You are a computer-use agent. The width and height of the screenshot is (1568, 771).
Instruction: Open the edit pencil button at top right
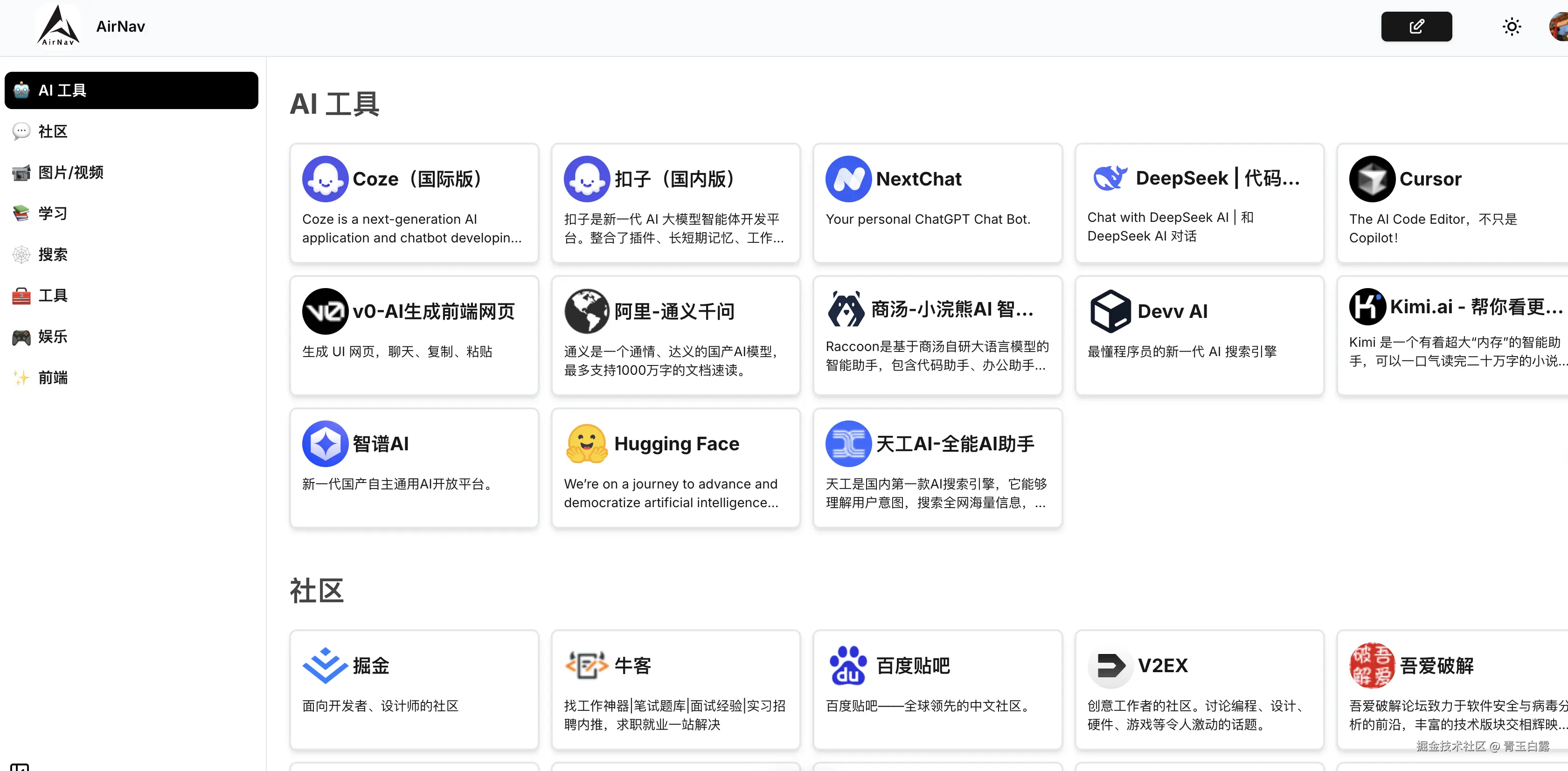[1416, 27]
